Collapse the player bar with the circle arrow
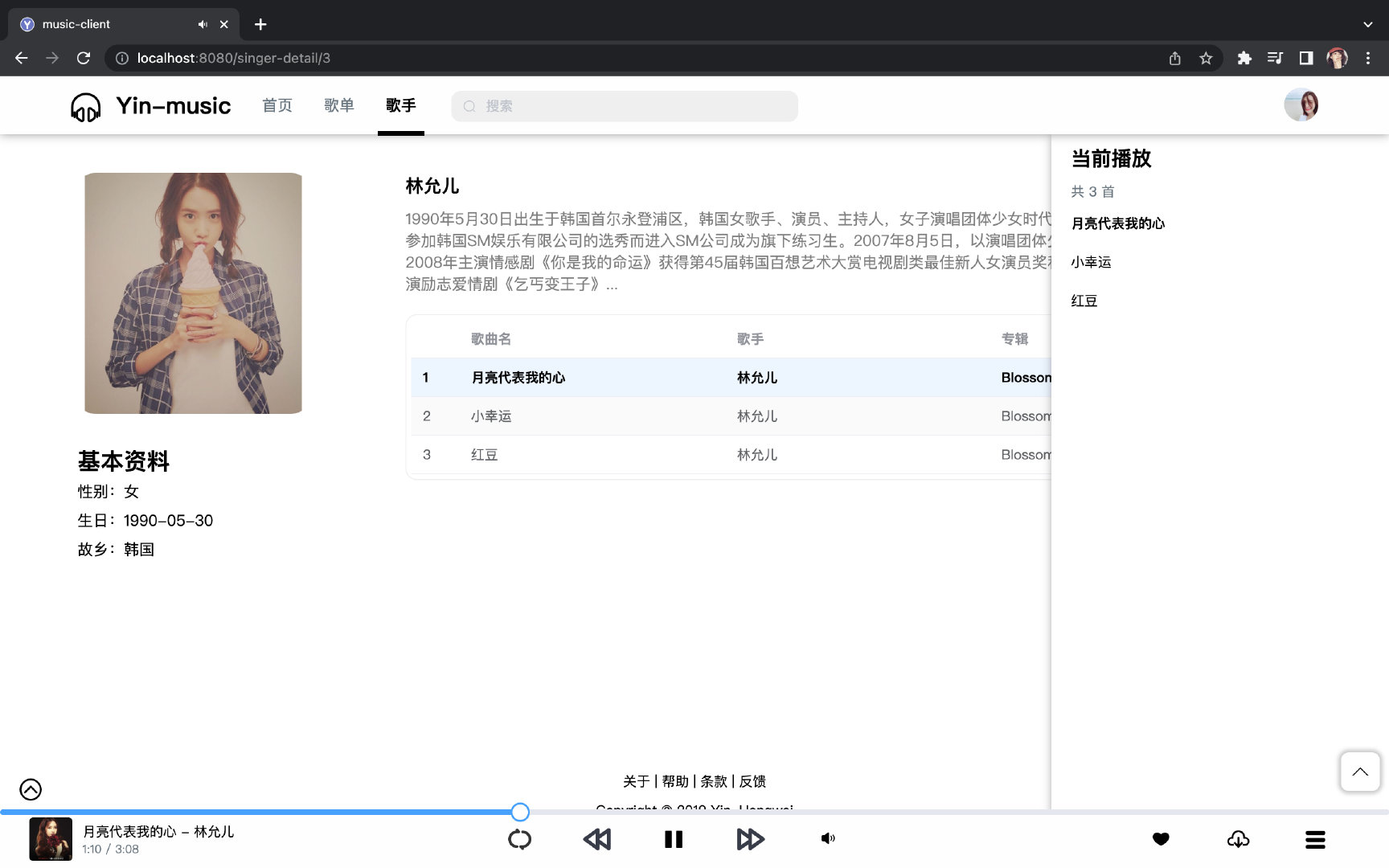The width and height of the screenshot is (1389, 868). (x=31, y=789)
